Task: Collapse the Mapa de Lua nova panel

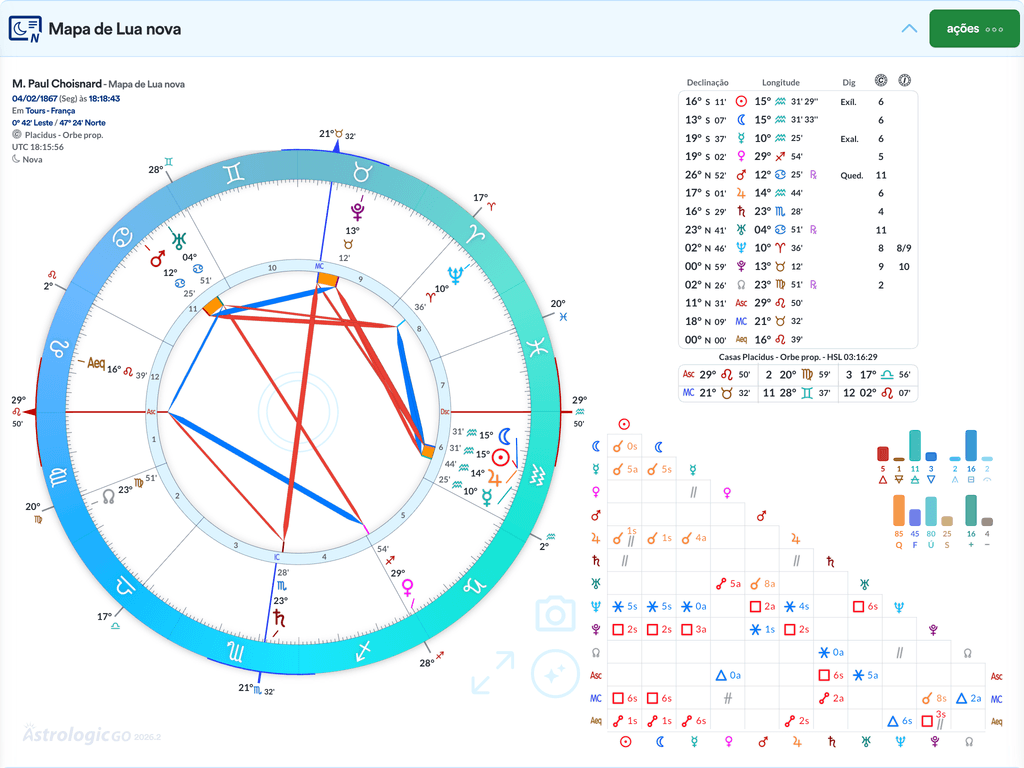Action: pyautogui.click(x=909, y=29)
